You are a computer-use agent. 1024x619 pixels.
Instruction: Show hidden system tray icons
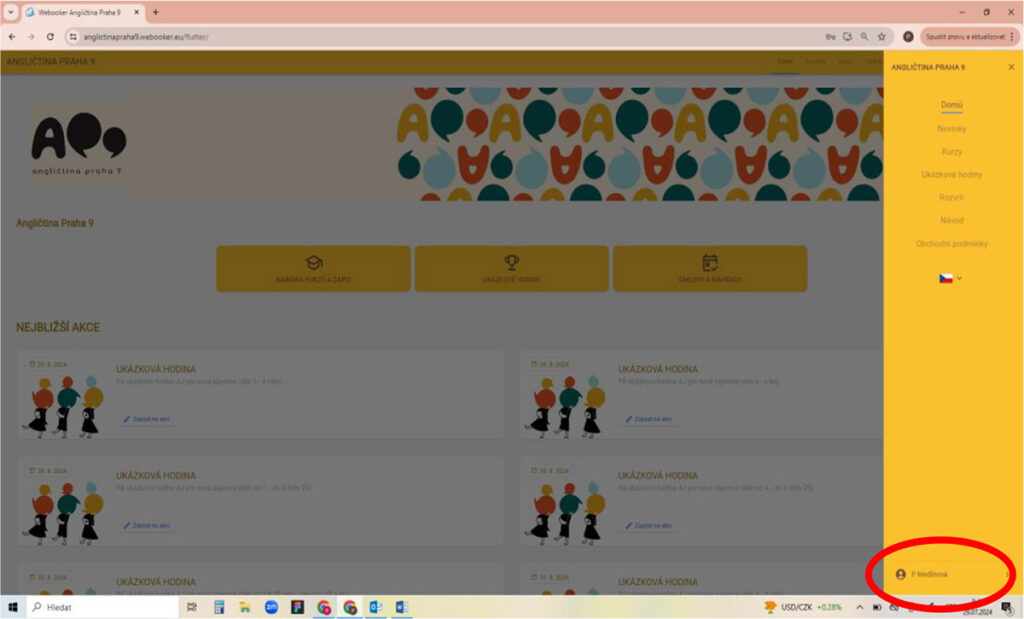click(x=859, y=607)
